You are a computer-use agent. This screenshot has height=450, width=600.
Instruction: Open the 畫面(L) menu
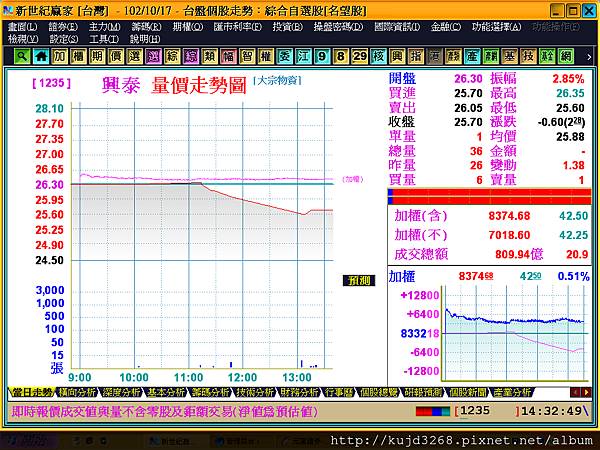(23, 27)
